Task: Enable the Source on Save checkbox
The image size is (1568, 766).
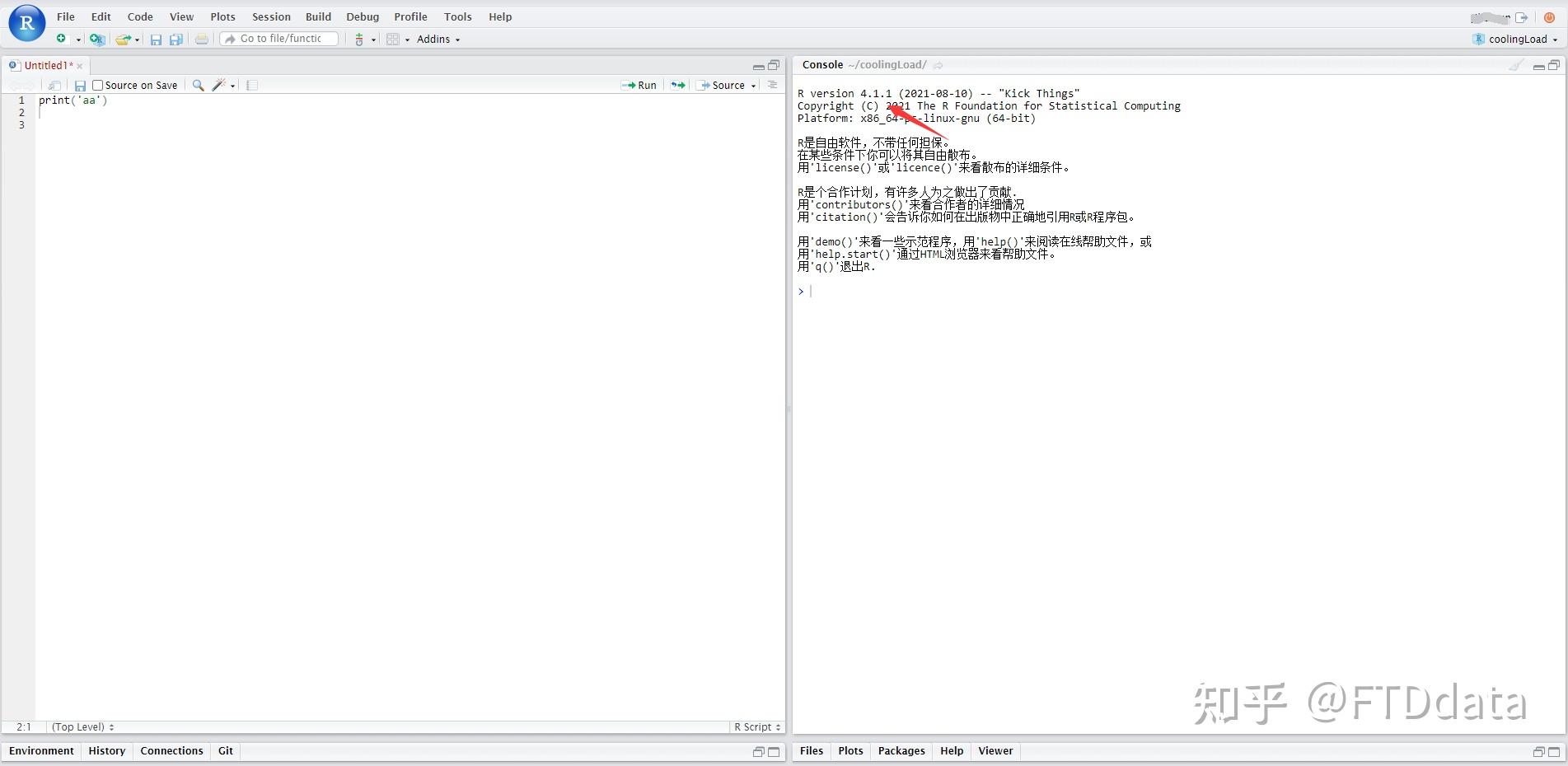Action: click(x=97, y=85)
